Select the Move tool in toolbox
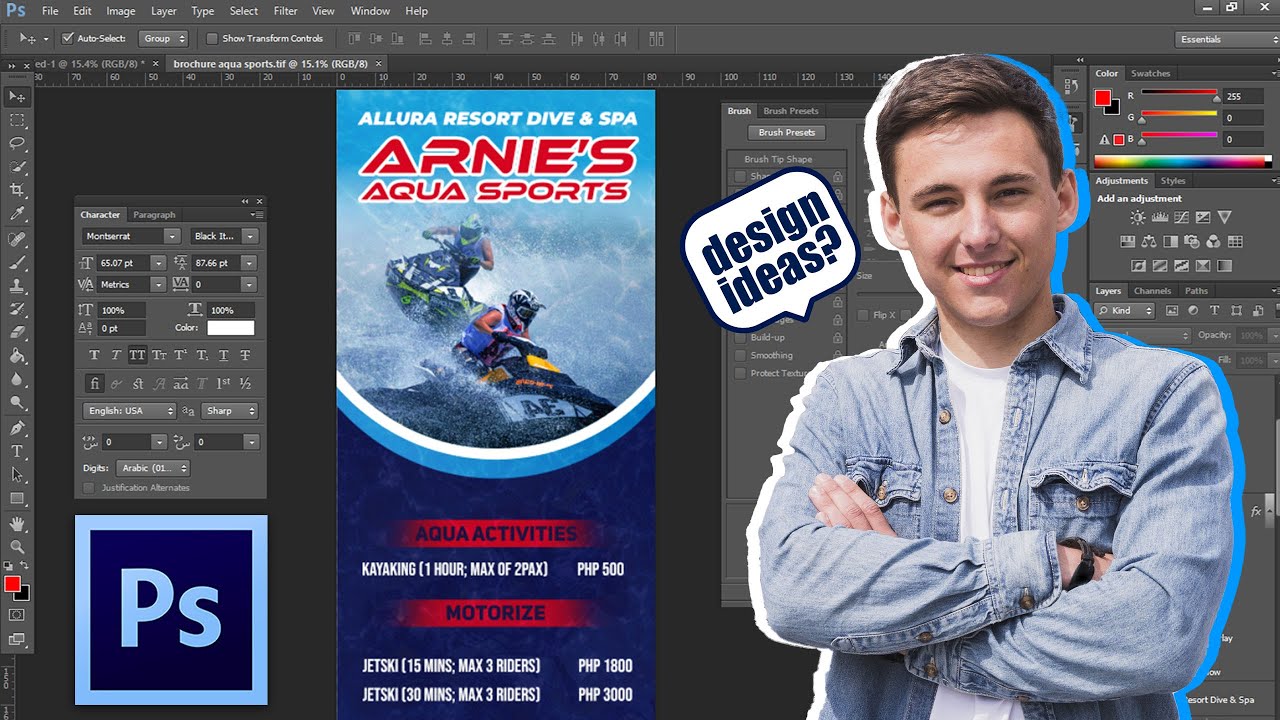This screenshot has width=1280, height=720. (17, 96)
